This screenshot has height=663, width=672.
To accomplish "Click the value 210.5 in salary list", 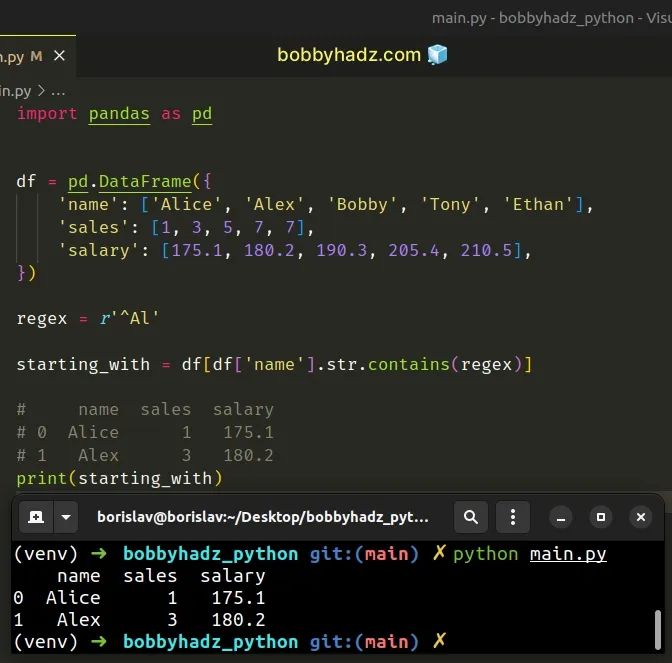I will coord(486,250).
